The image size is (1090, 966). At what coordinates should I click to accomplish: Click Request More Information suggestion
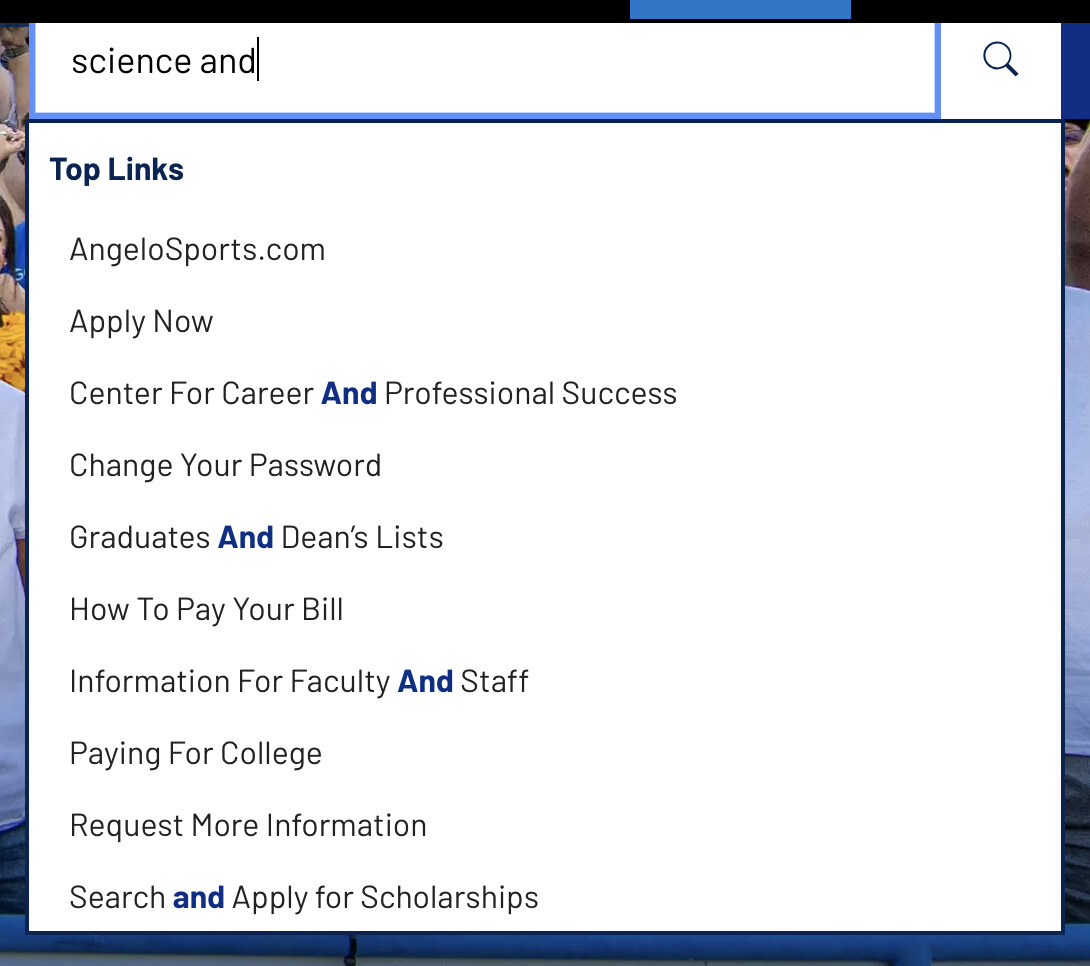[x=248, y=825]
